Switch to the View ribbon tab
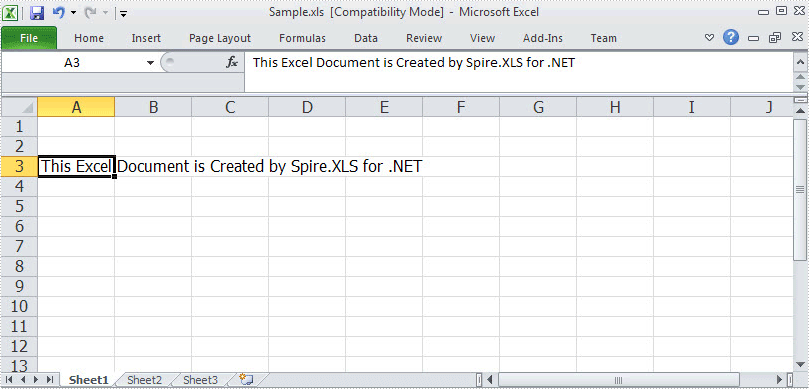The height and width of the screenshot is (389, 809). (x=482, y=38)
